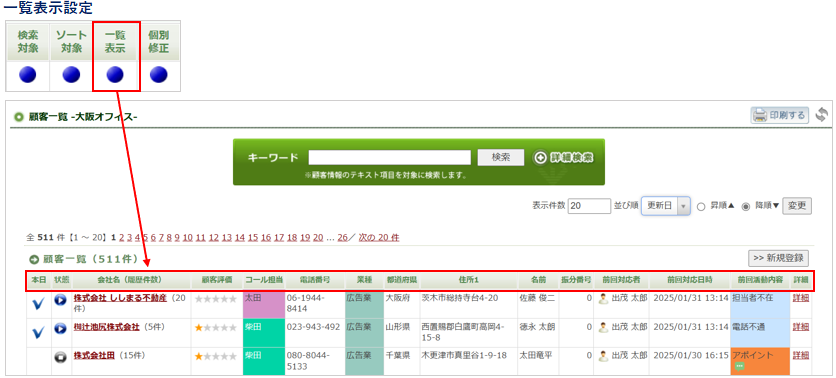Click the 次の 20 件 link

pyautogui.click(x=379, y=237)
